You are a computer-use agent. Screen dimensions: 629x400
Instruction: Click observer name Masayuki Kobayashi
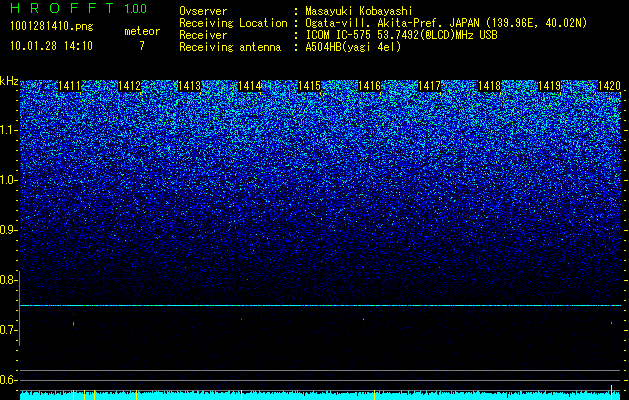coord(359,11)
